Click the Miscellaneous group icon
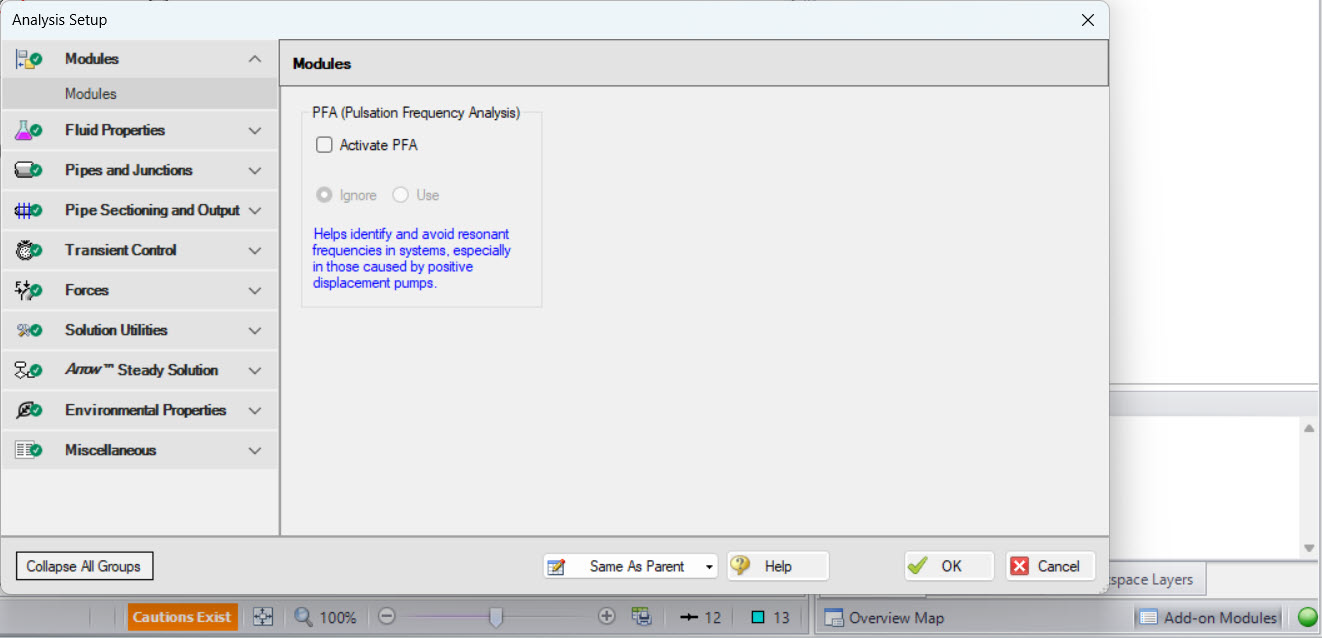1322x638 pixels. click(x=28, y=450)
